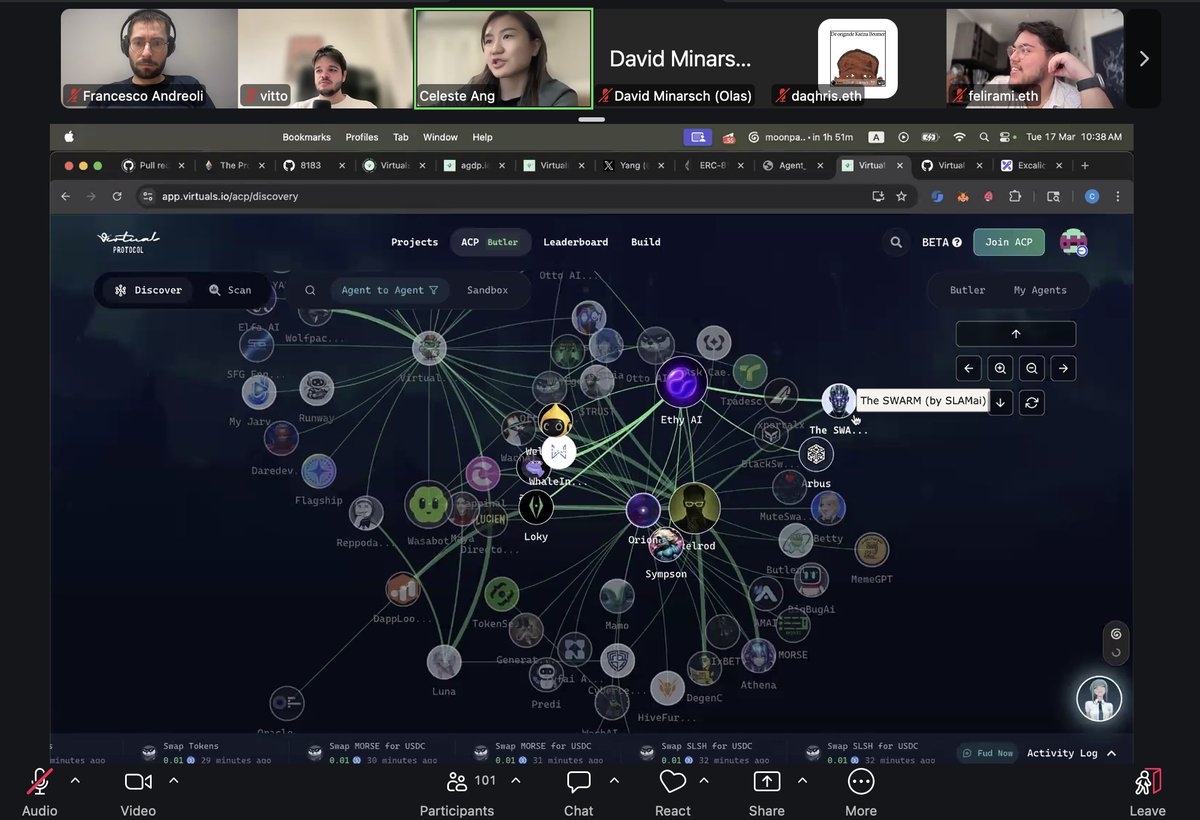
Task: Open the Bookmarks menu in the menu bar
Action: pos(306,137)
